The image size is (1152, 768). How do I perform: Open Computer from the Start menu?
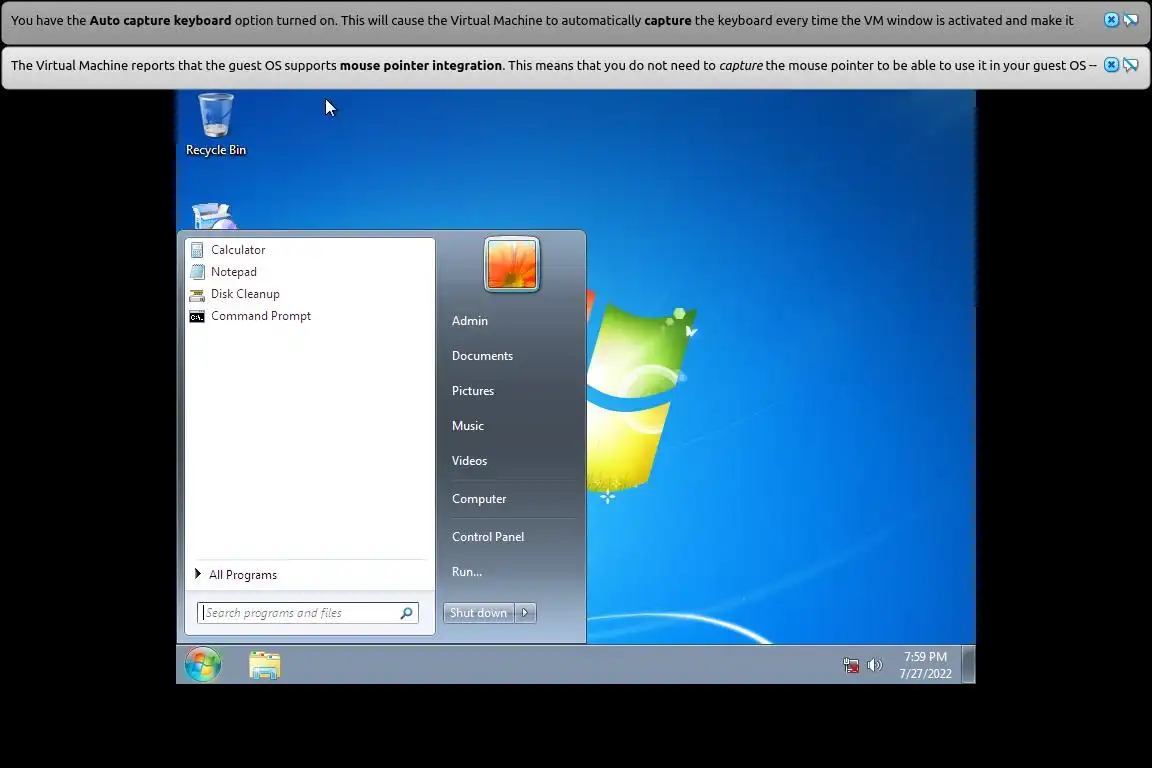pos(478,498)
